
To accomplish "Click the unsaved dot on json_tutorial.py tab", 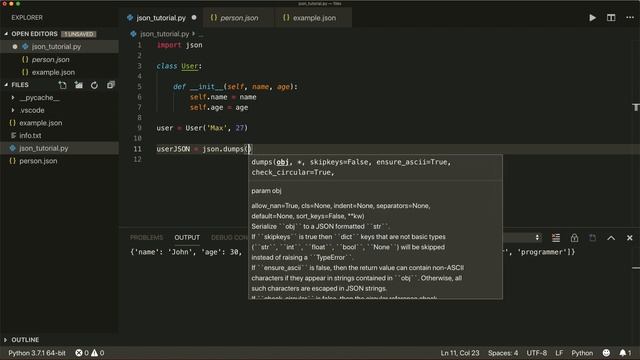I will [194, 18].
